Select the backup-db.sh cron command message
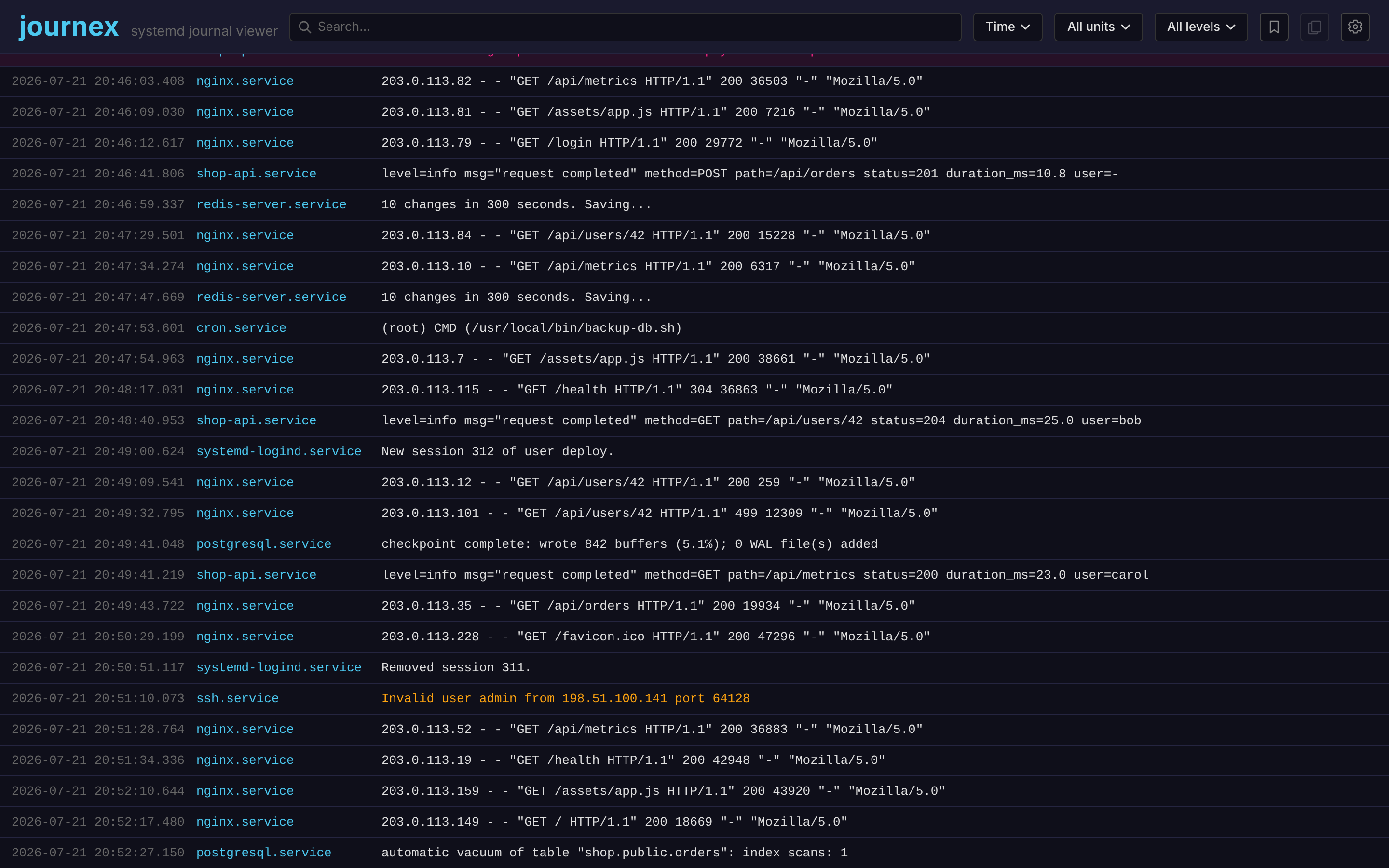The height and width of the screenshot is (868, 1389). [x=531, y=328]
